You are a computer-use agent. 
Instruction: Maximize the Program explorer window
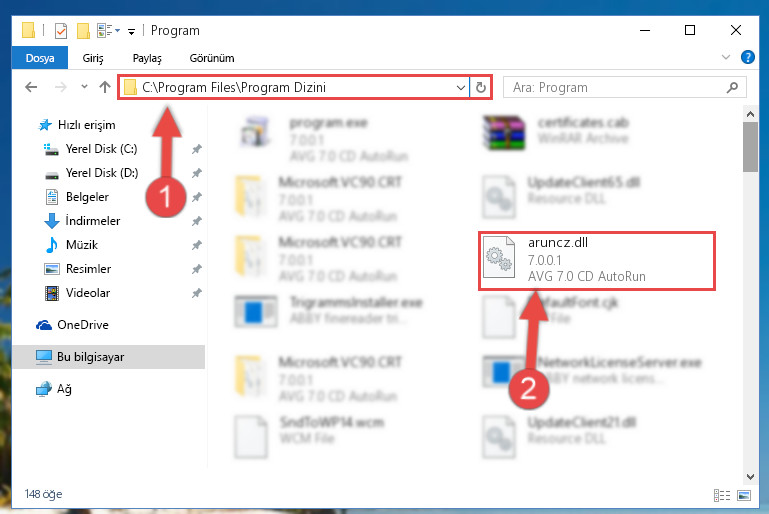click(690, 30)
